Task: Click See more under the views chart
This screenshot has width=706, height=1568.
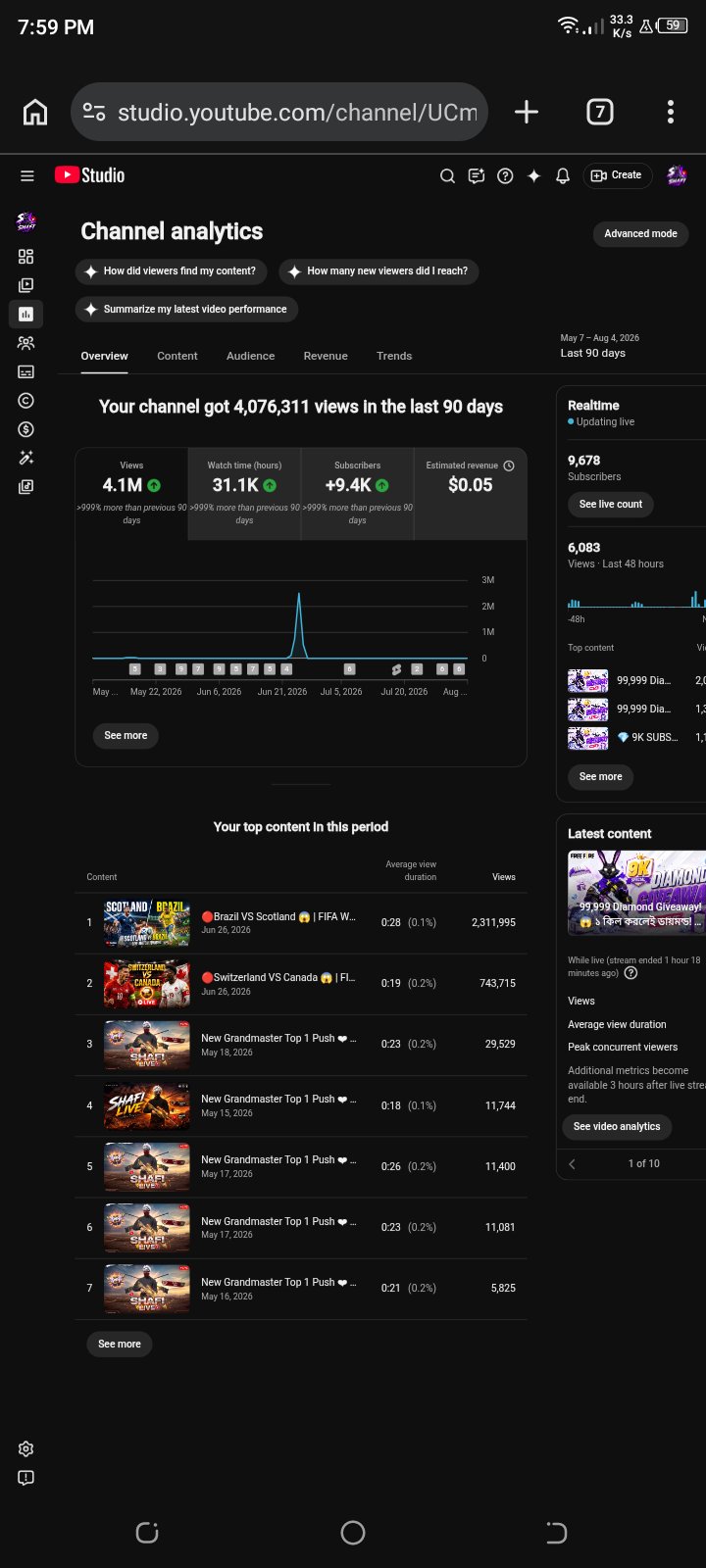Action: 126,736
